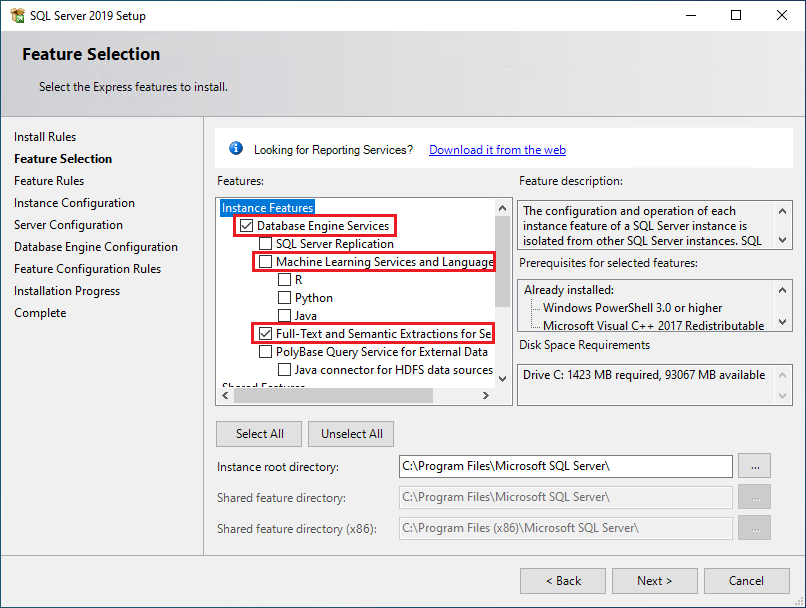Click the Select All button

point(258,433)
